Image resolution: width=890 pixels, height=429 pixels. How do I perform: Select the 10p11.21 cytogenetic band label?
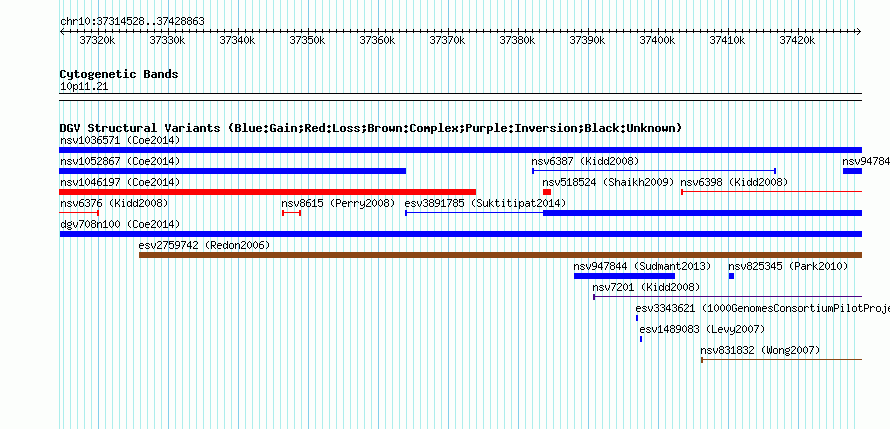(x=84, y=87)
